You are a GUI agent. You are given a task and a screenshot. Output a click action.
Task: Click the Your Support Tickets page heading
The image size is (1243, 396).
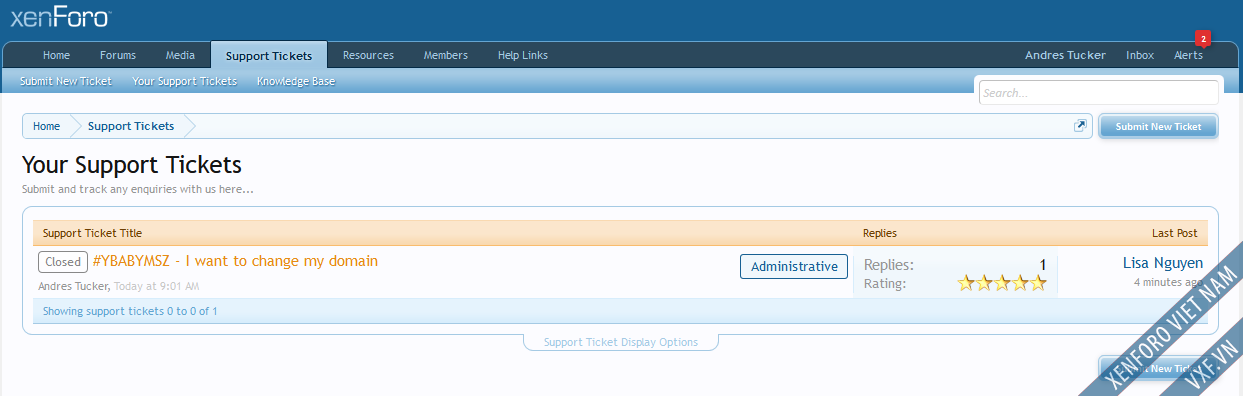[132, 165]
